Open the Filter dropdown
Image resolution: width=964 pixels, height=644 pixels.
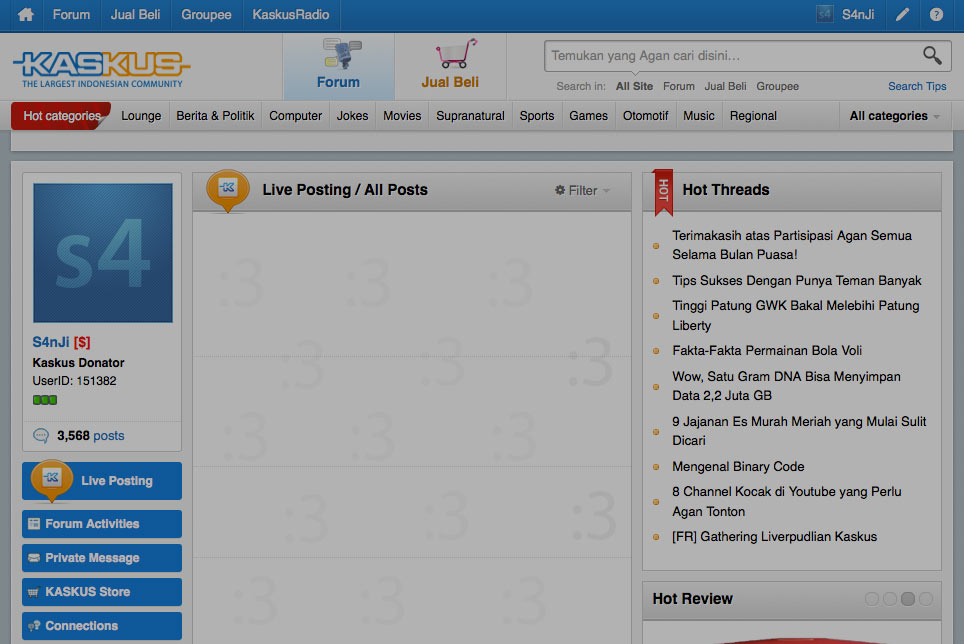582,190
